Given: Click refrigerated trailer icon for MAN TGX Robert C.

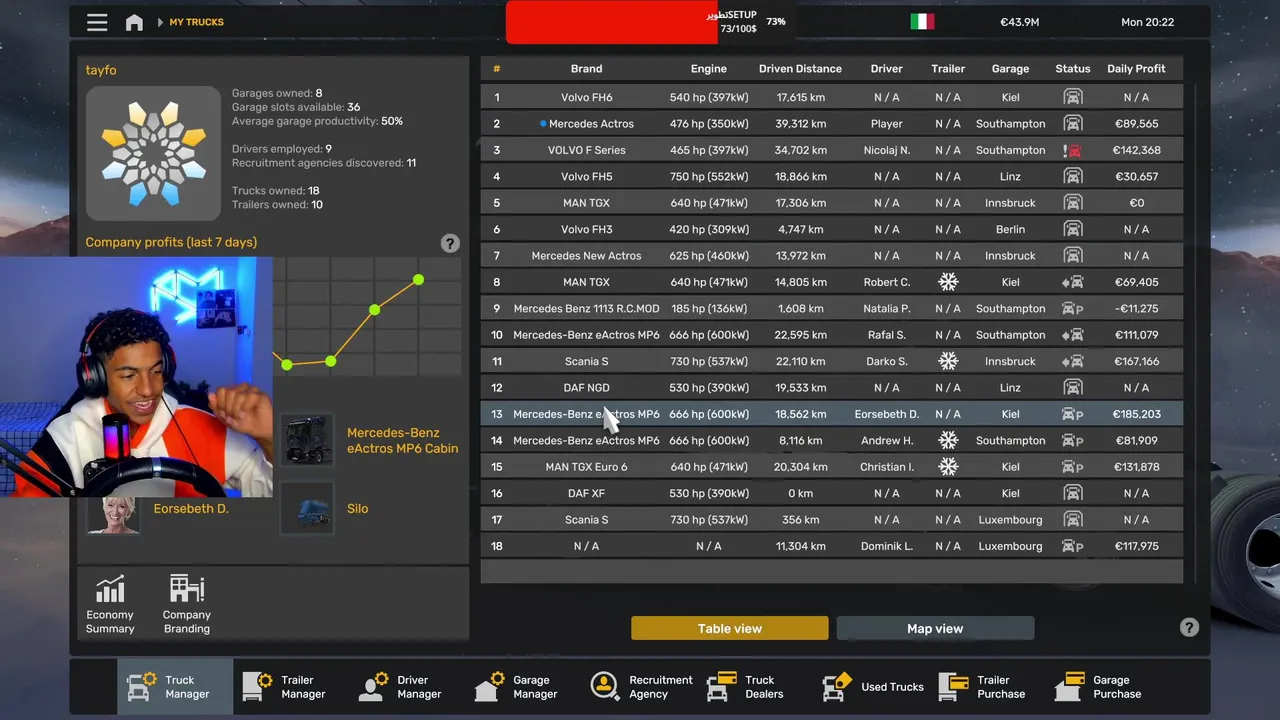Looking at the screenshot, I should tap(948, 282).
